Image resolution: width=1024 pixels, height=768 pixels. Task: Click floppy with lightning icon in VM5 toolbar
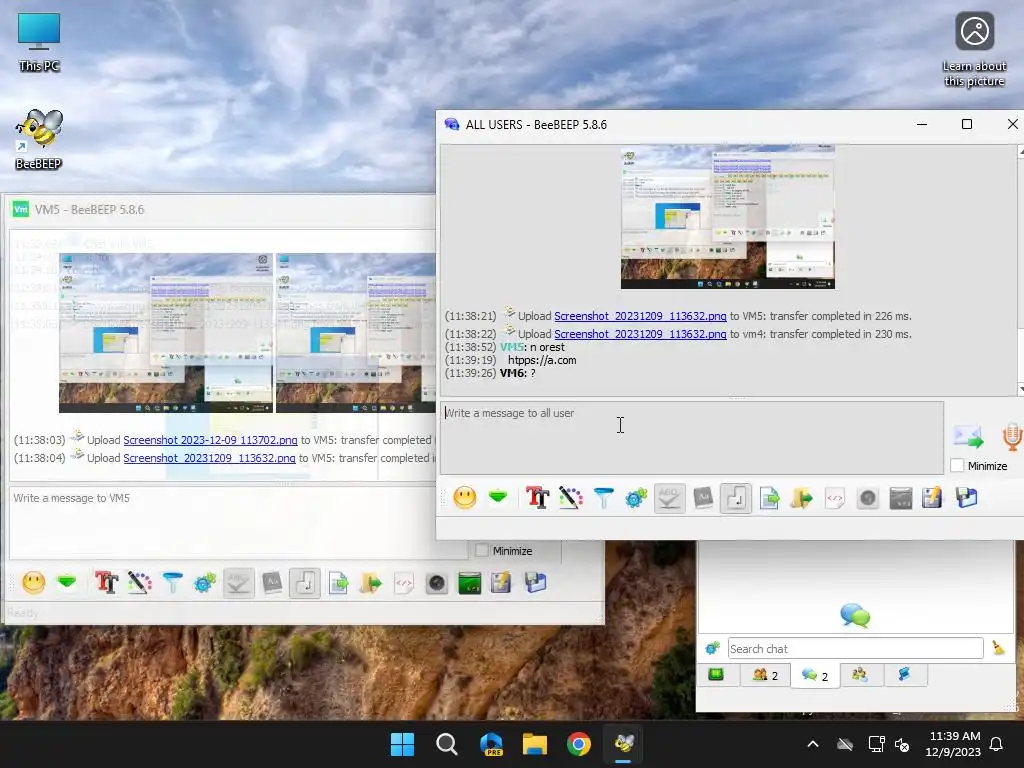502,583
